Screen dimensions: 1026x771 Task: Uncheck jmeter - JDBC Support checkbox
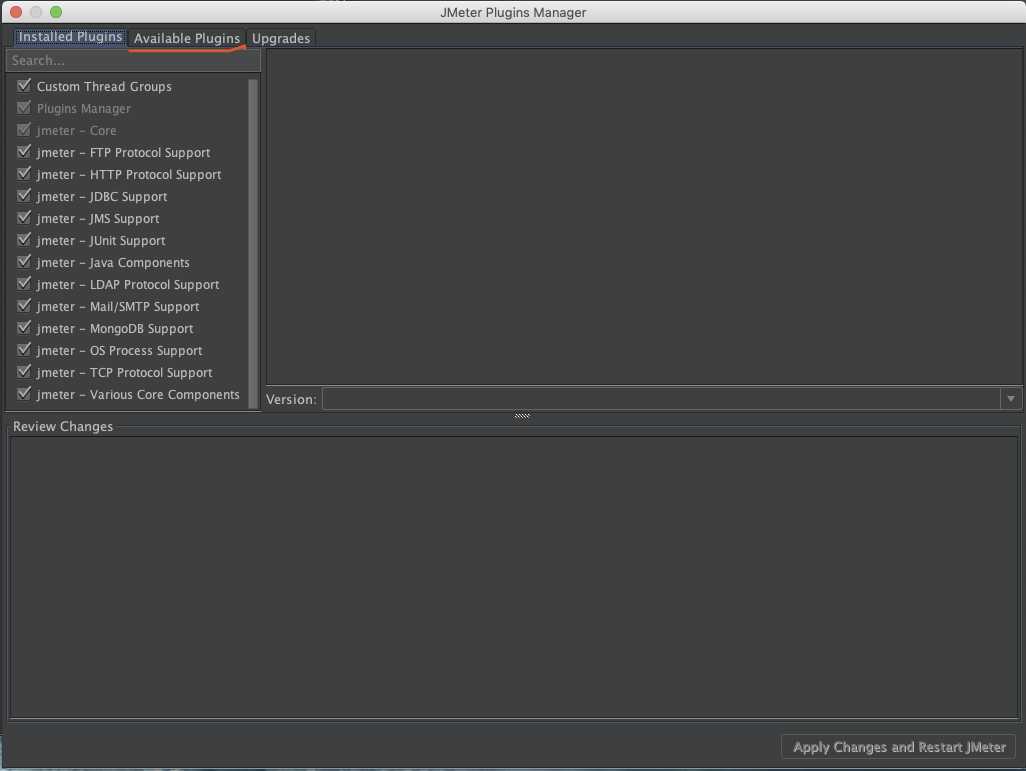(24, 196)
